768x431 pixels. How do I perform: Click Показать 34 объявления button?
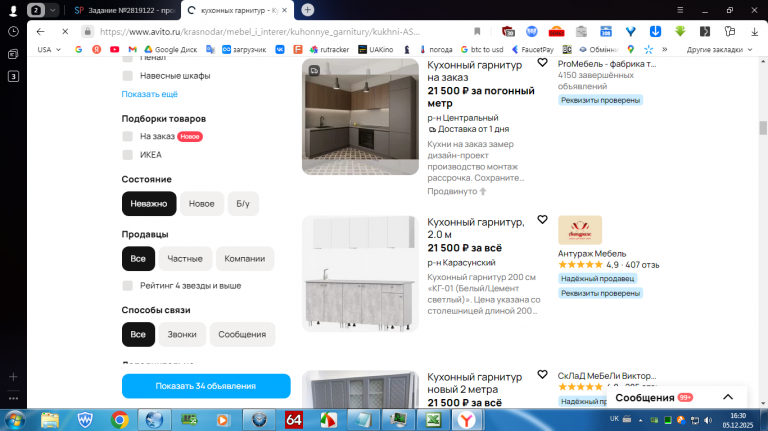(206, 386)
